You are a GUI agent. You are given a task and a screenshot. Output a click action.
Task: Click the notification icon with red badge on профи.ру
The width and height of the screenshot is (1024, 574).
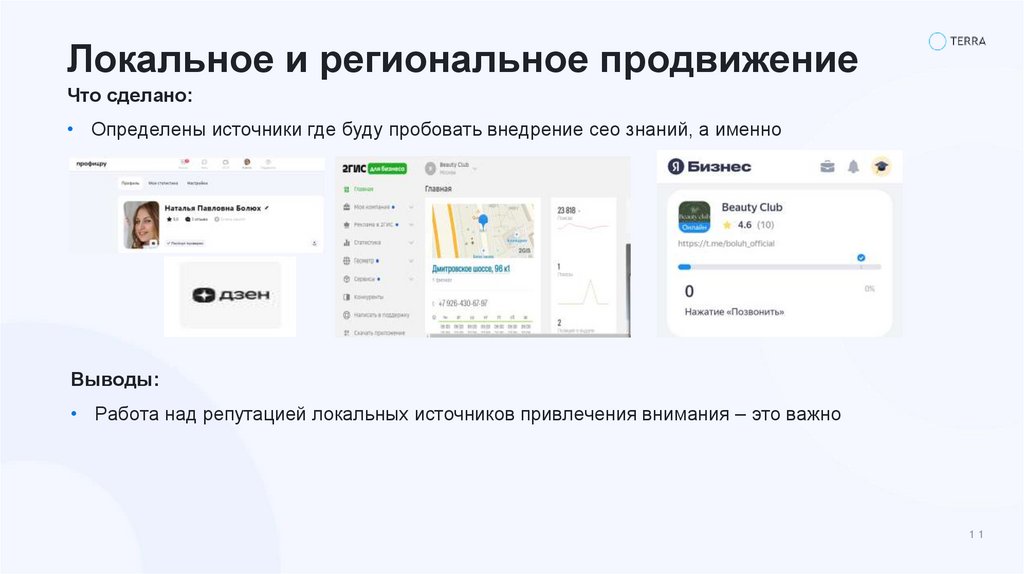point(184,163)
